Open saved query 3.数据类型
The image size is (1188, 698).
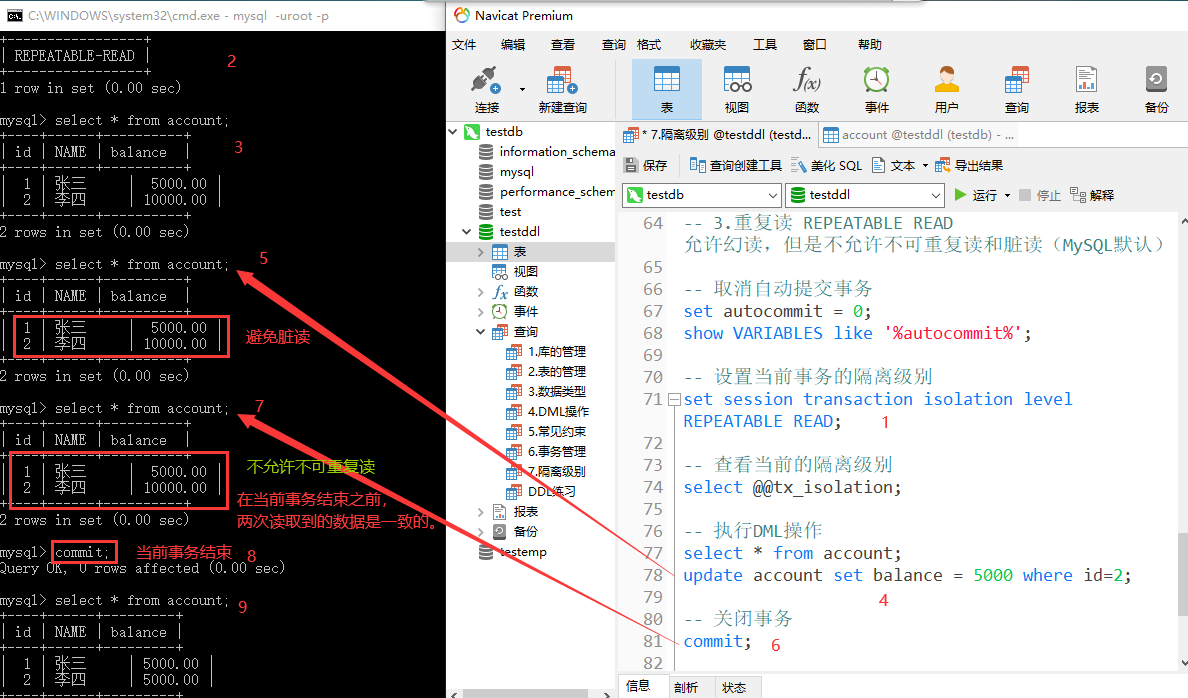(546, 392)
